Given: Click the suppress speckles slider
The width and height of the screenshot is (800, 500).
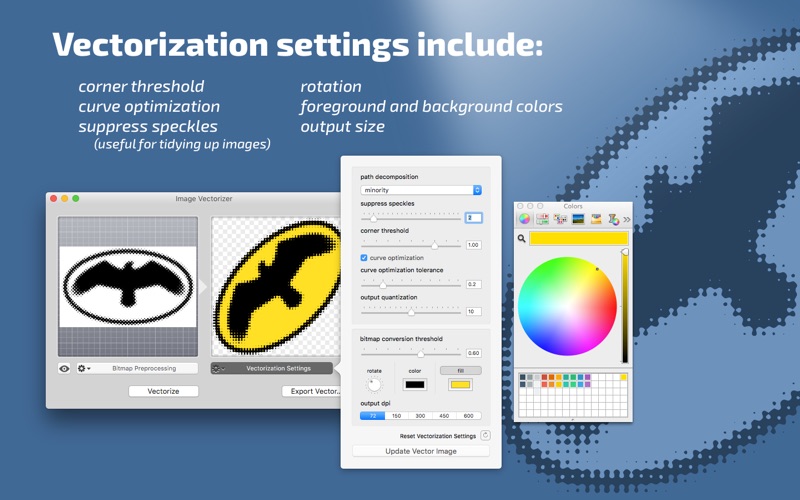Looking at the screenshot, I should click(x=411, y=218).
